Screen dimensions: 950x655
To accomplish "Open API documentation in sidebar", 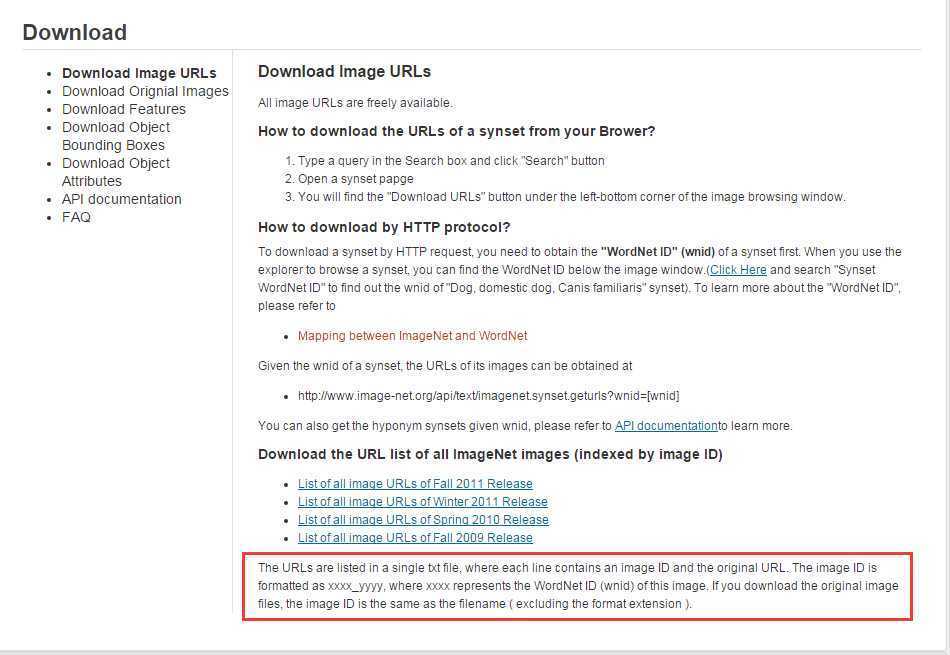I will [x=121, y=199].
